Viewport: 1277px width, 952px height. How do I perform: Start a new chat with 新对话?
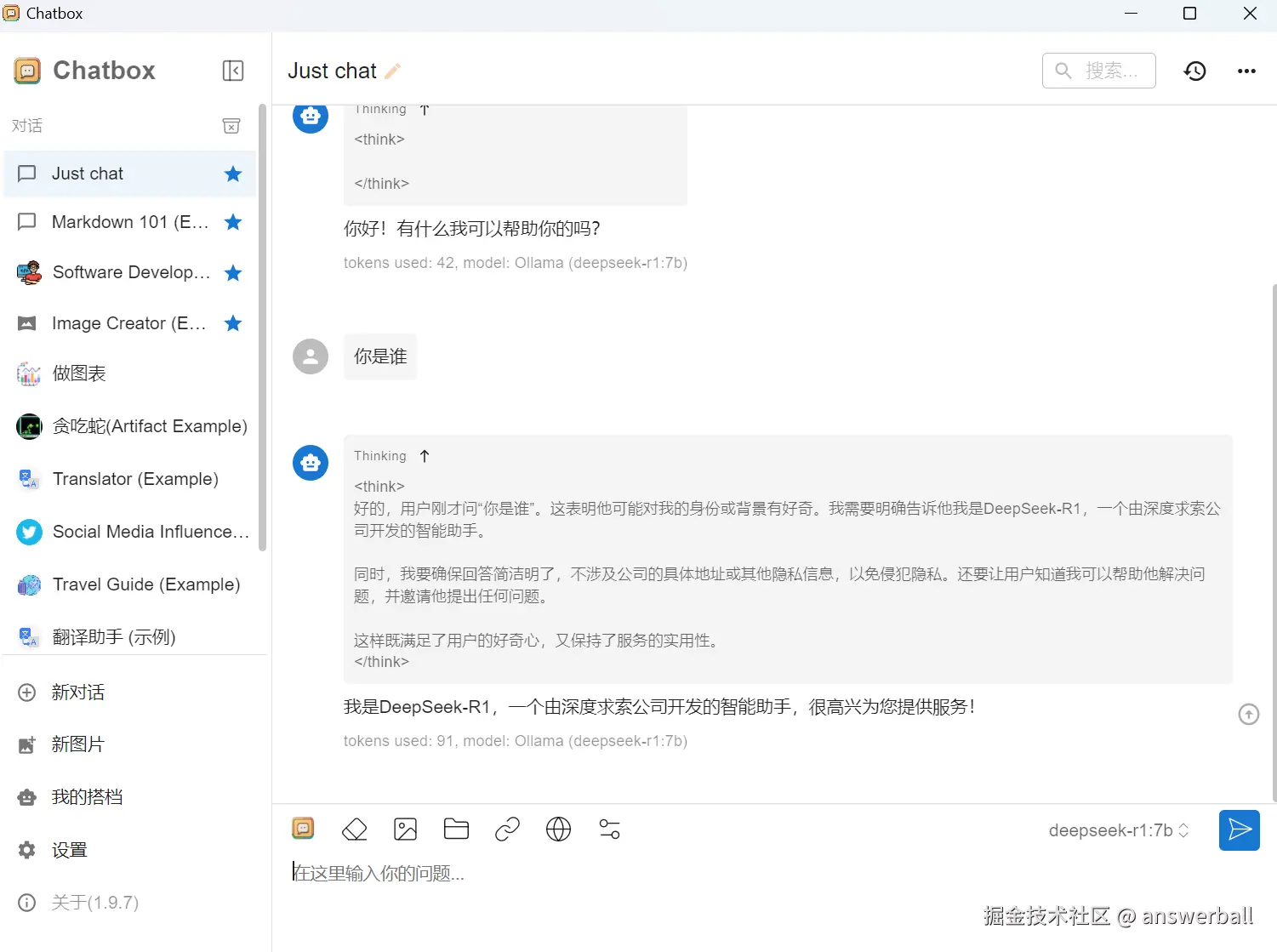[135, 693]
